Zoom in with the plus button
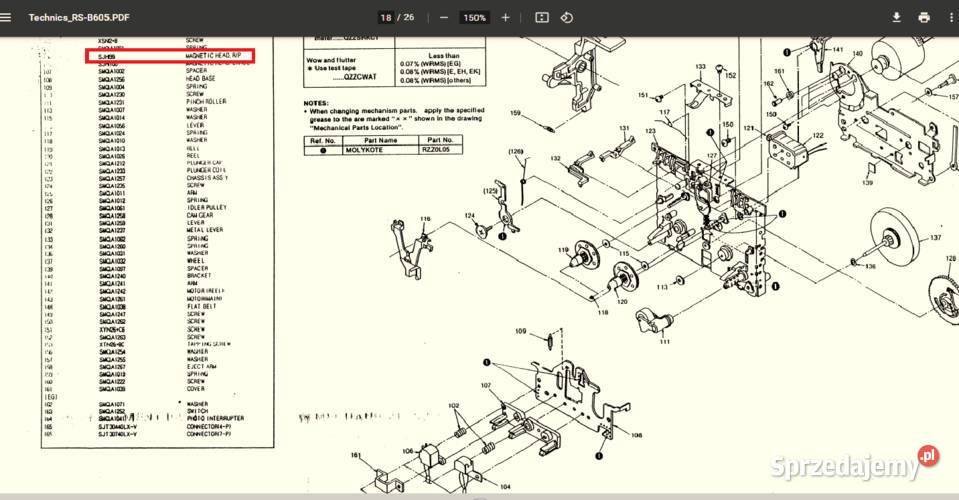The width and height of the screenshot is (959, 500). click(x=505, y=18)
